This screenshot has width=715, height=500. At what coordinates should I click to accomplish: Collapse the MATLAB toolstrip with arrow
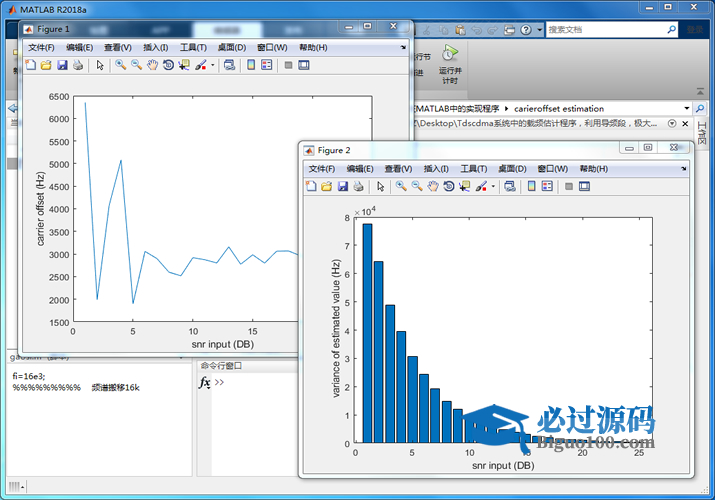click(700, 92)
